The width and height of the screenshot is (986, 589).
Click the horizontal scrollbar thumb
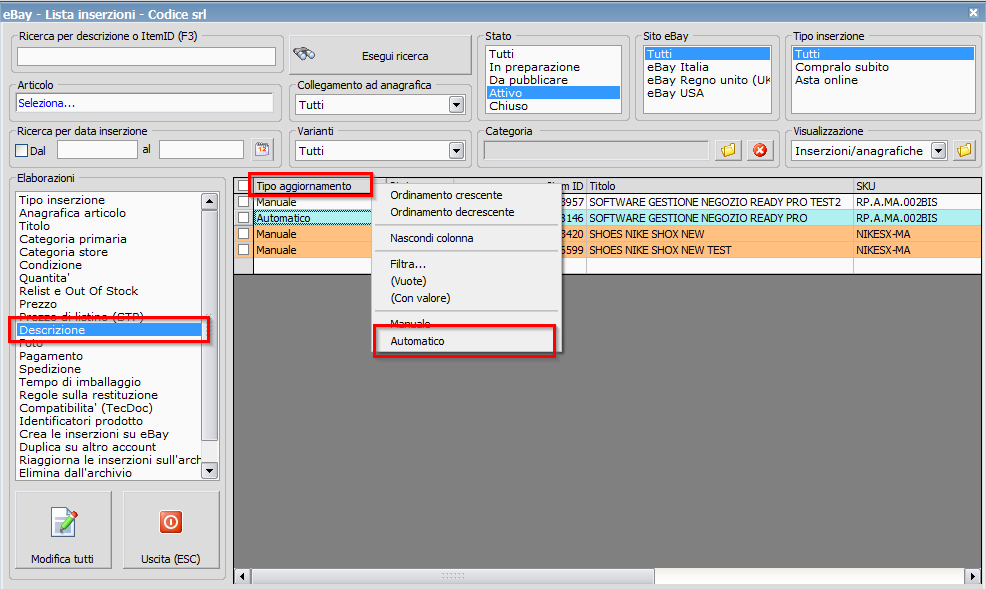(452, 576)
